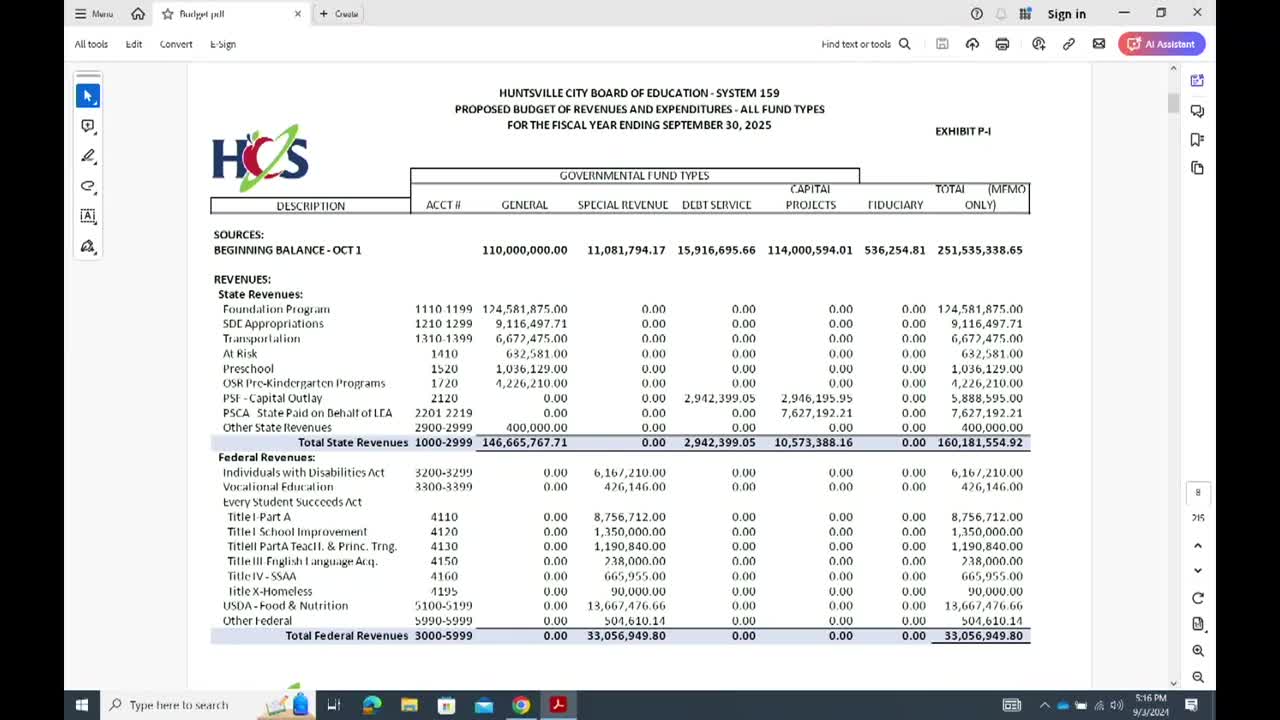Viewport: 1280px width, 720px height.
Task: Open File Explorer from the taskbar
Action: click(409, 705)
